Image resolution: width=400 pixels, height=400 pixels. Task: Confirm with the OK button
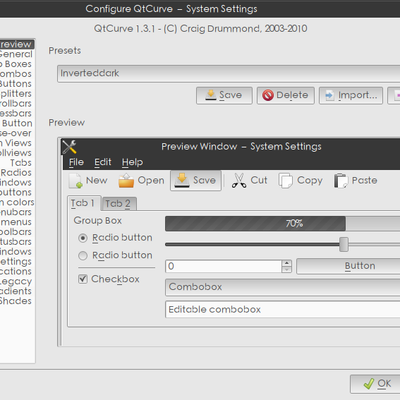[x=375, y=384]
